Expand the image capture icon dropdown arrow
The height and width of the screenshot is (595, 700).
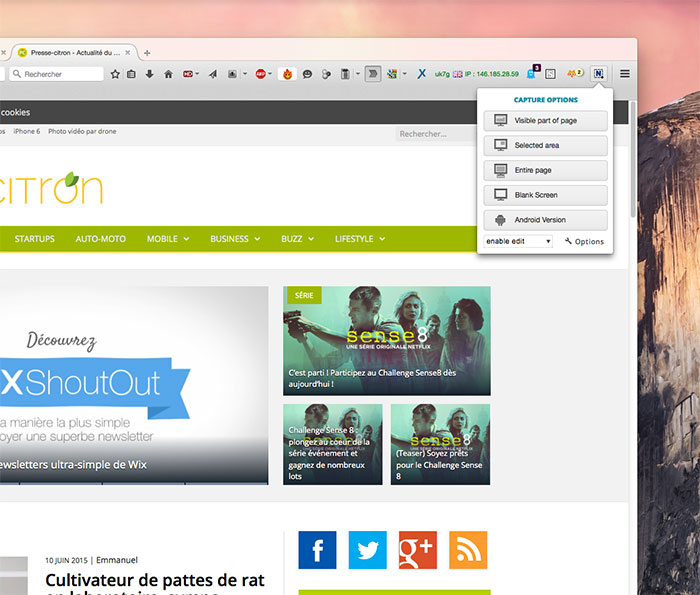(x=245, y=74)
